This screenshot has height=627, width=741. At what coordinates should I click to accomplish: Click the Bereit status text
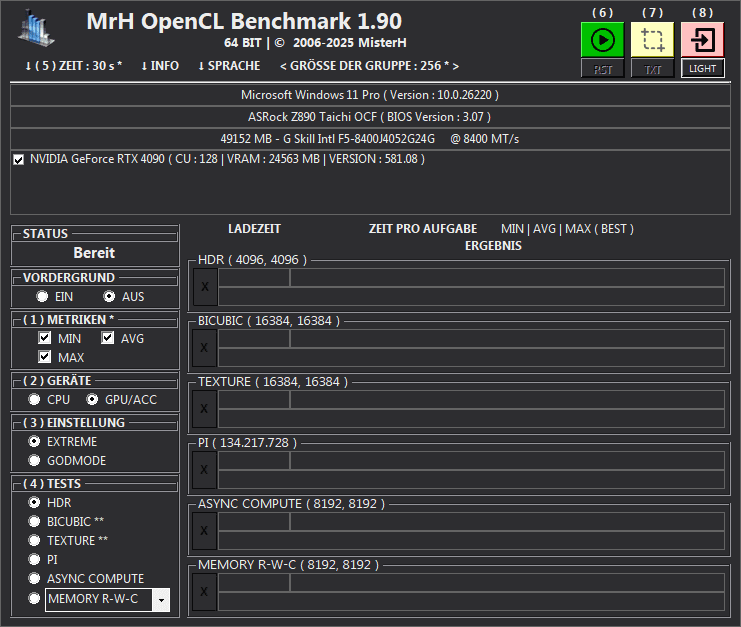[94, 253]
